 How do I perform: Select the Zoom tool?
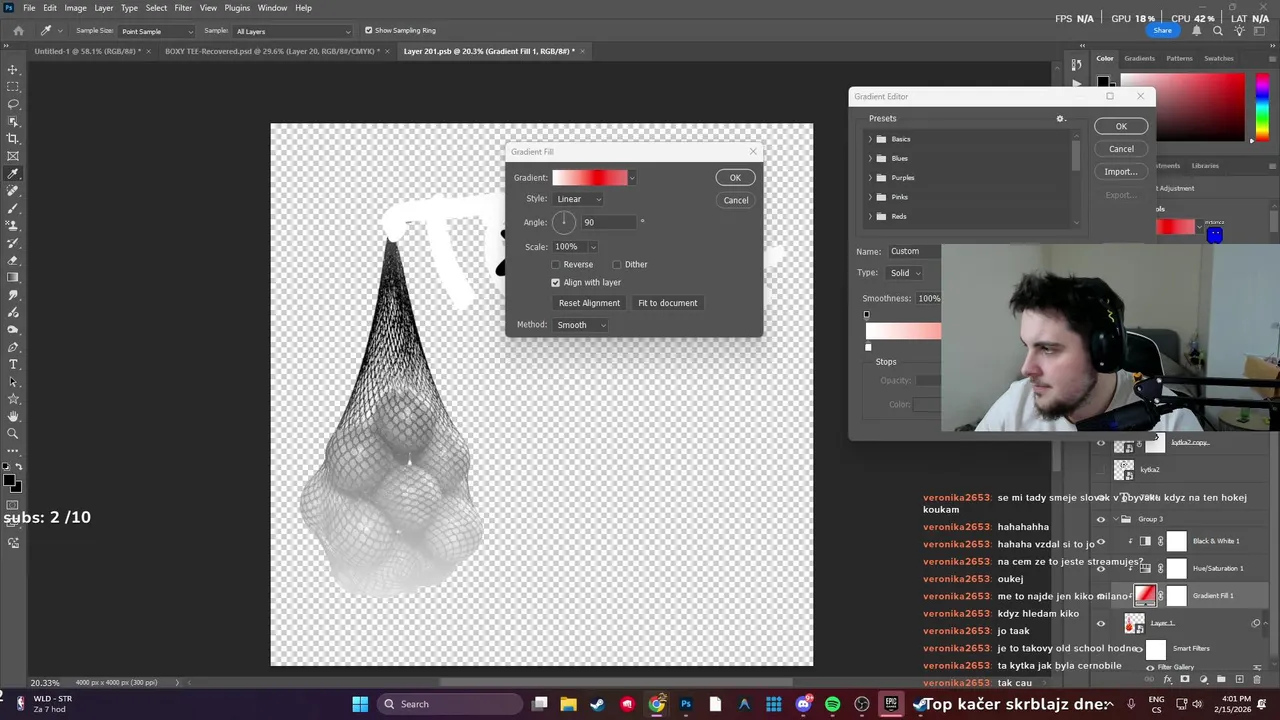[x=13, y=434]
